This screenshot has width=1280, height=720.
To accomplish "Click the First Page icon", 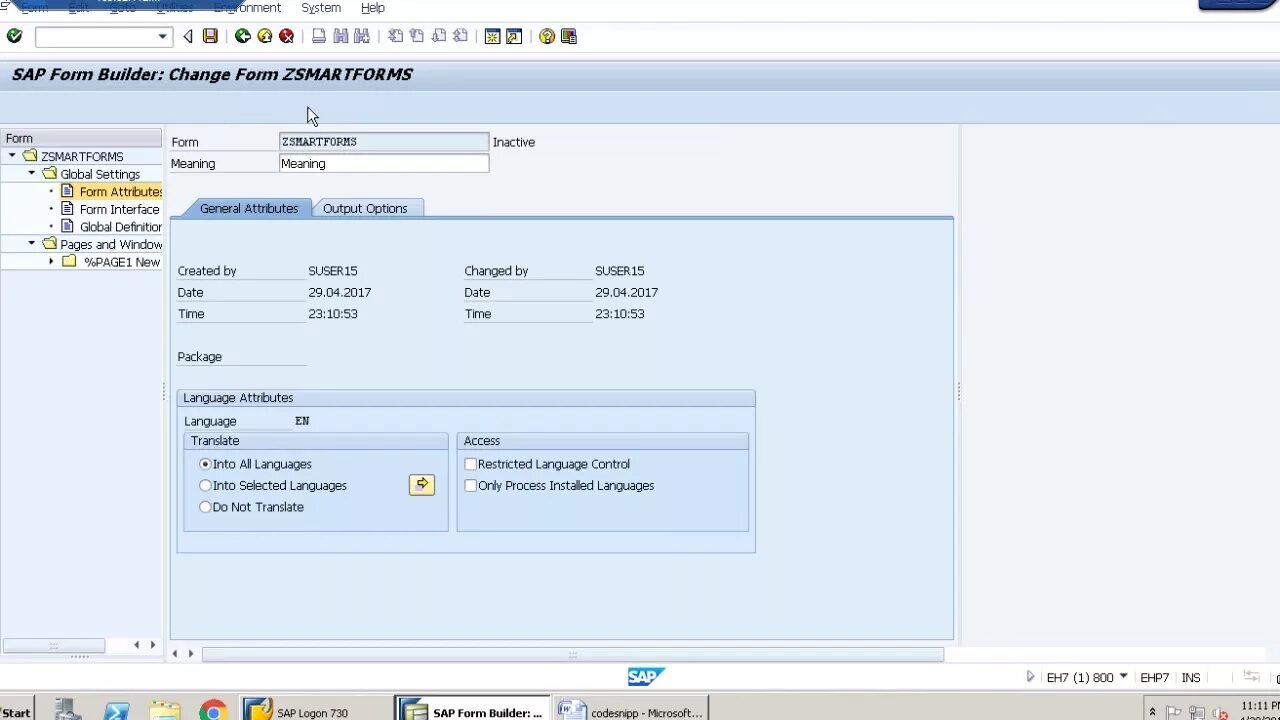I will point(396,36).
